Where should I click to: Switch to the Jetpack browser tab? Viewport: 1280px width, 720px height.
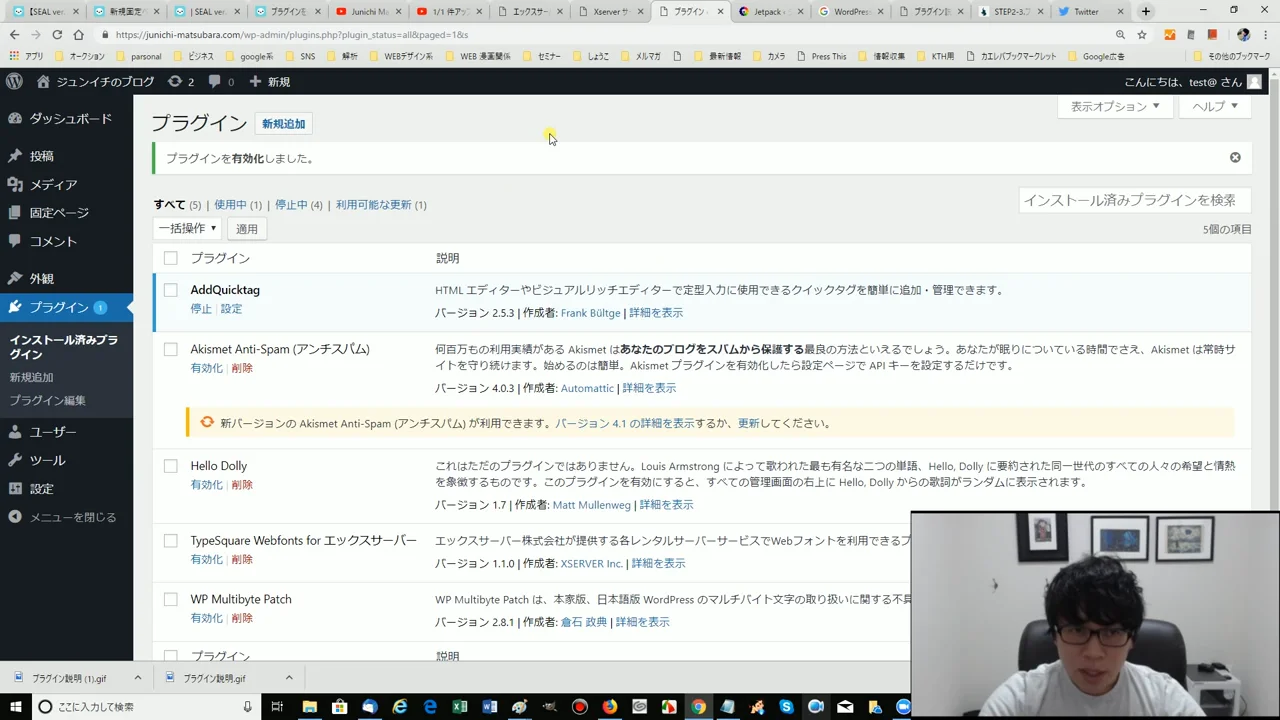coord(770,11)
